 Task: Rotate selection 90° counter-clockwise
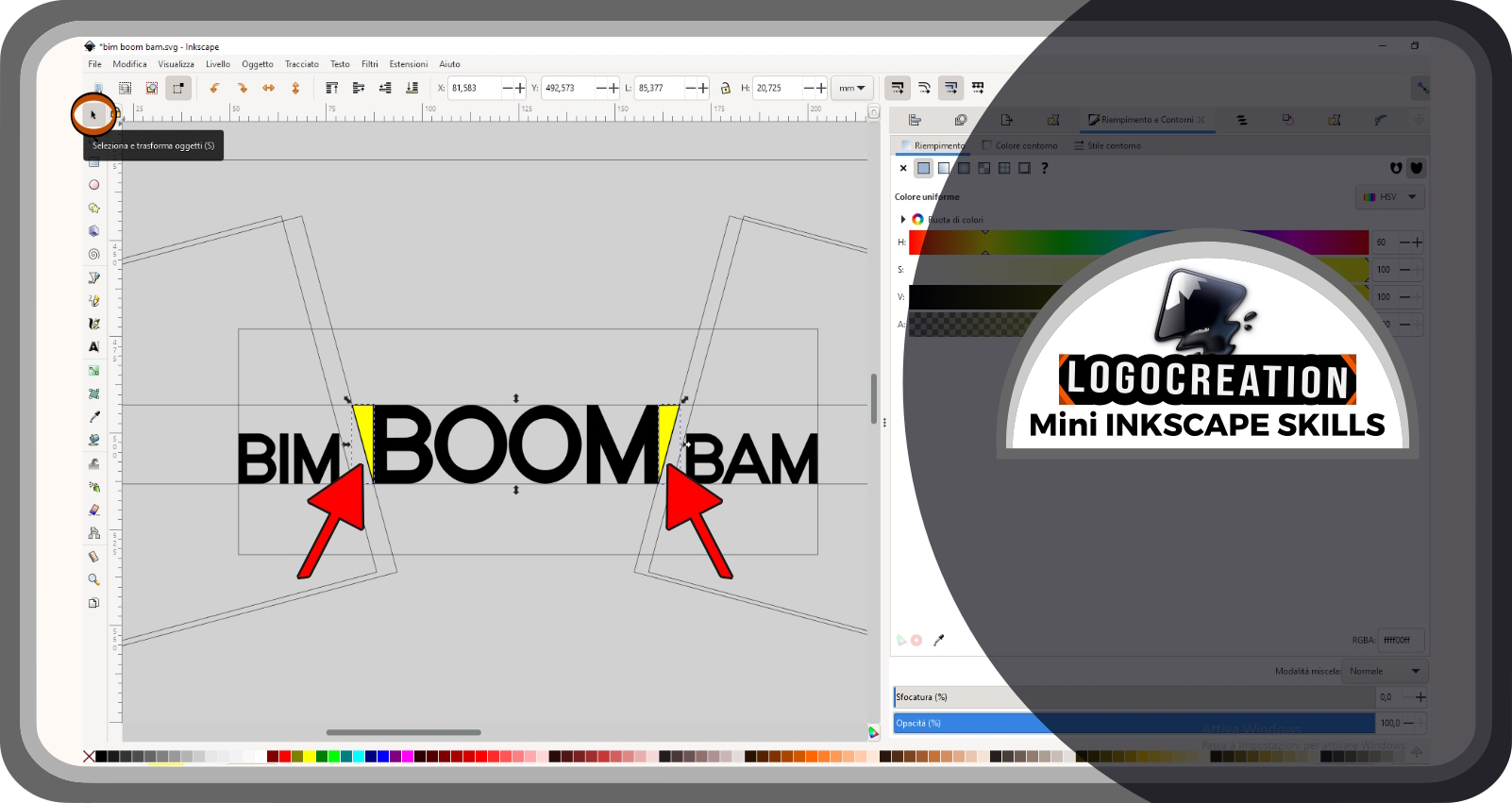click(215, 88)
